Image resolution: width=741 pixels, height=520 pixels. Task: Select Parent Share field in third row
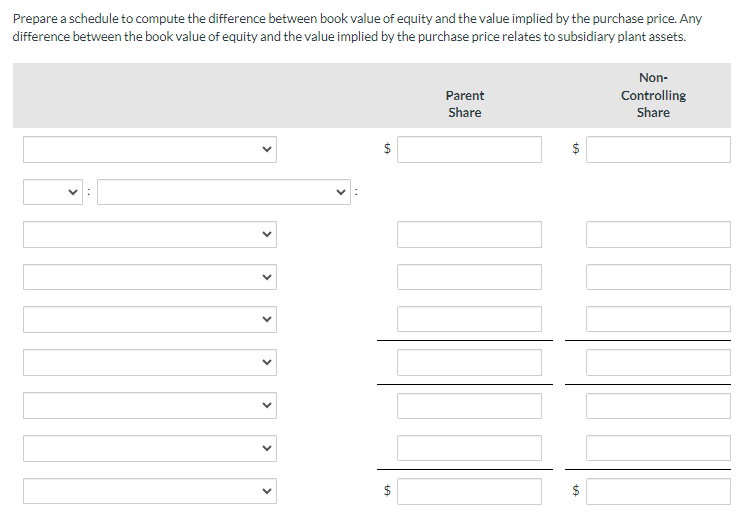pyautogui.click(x=469, y=234)
